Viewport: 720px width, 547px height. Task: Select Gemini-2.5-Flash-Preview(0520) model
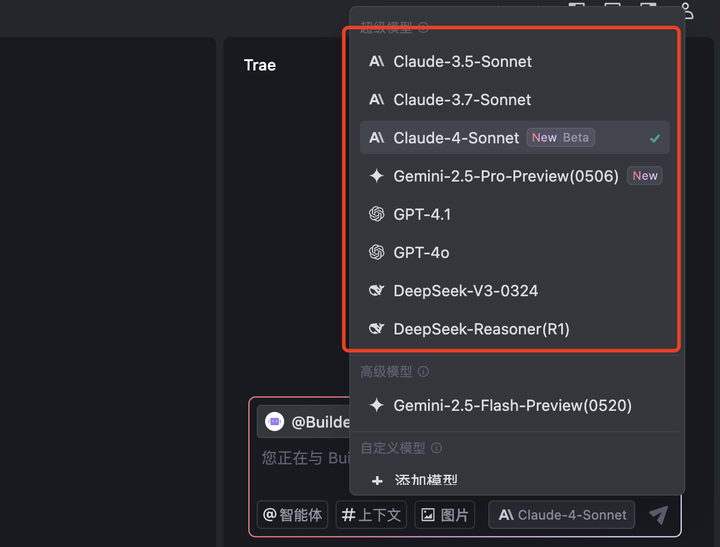(512, 405)
